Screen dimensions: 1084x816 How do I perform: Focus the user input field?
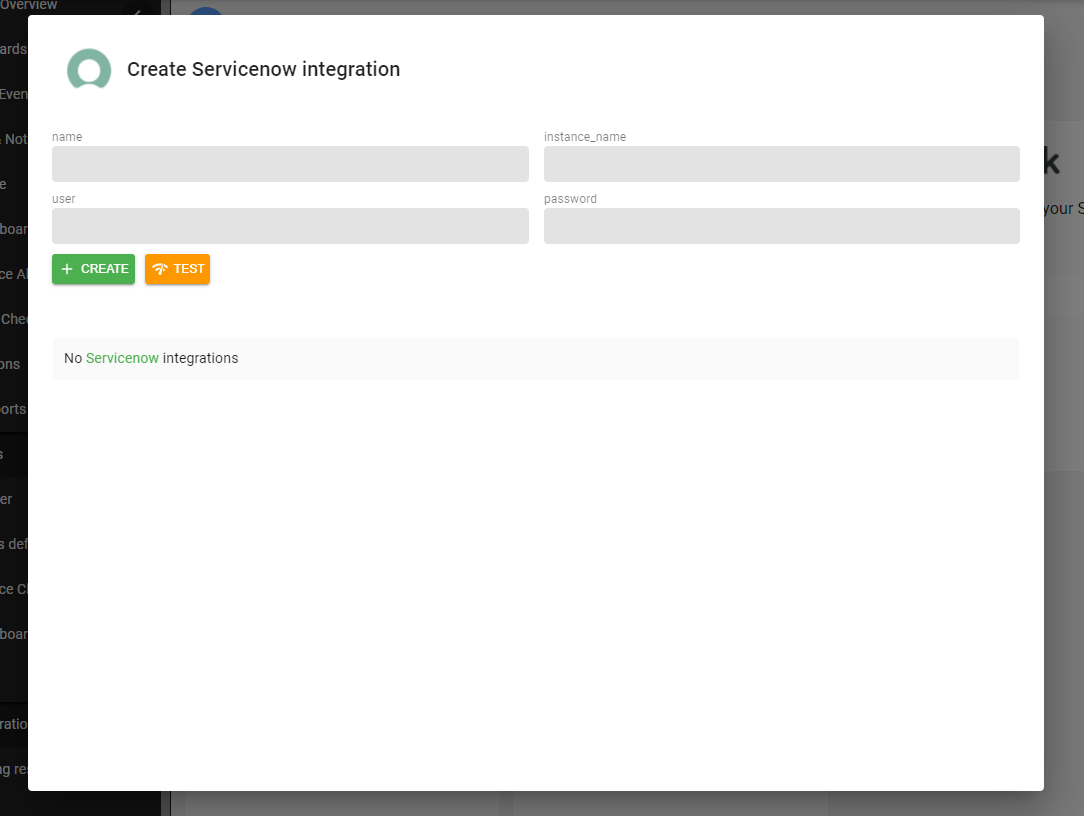pyautogui.click(x=290, y=226)
